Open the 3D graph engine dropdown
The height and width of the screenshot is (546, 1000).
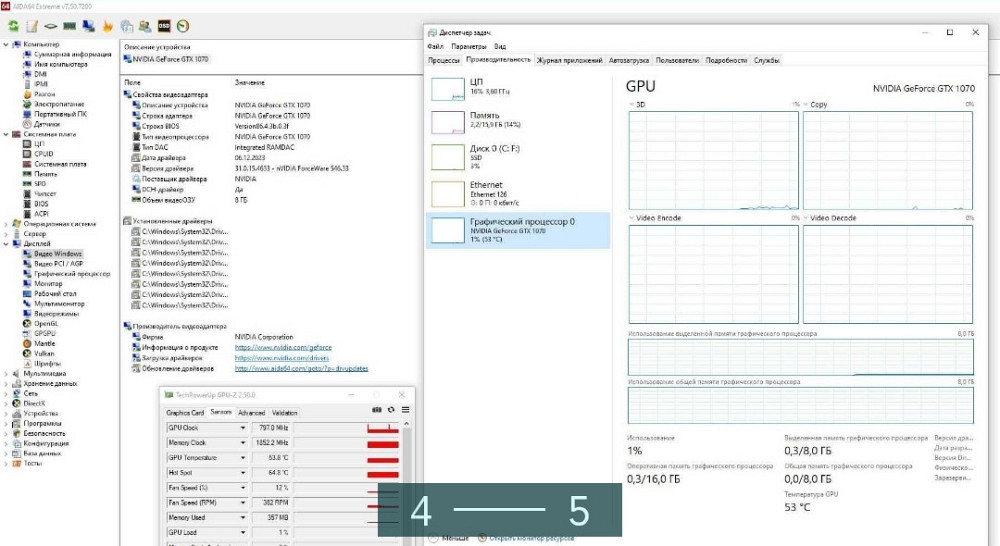630,104
